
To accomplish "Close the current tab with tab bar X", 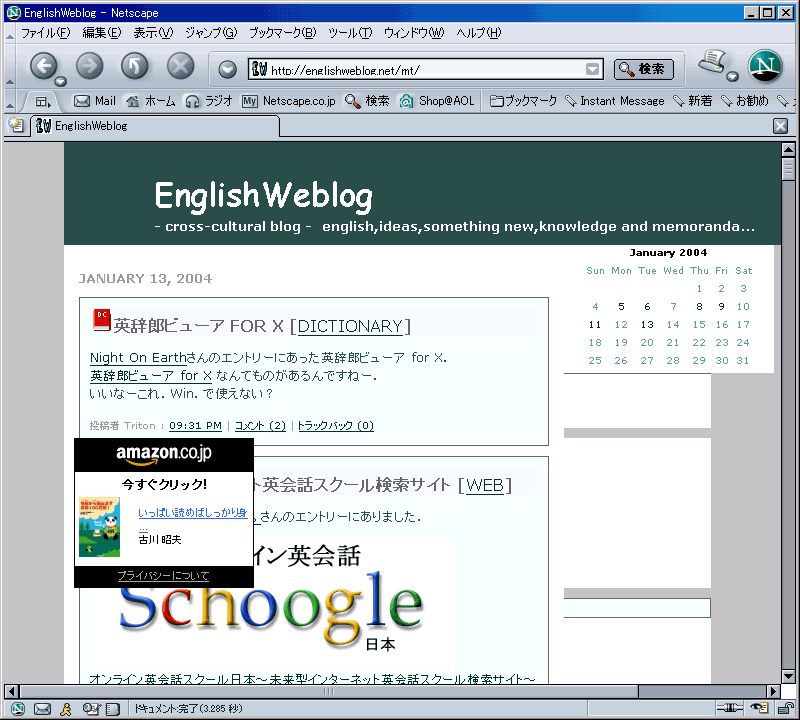I will tap(780, 126).
